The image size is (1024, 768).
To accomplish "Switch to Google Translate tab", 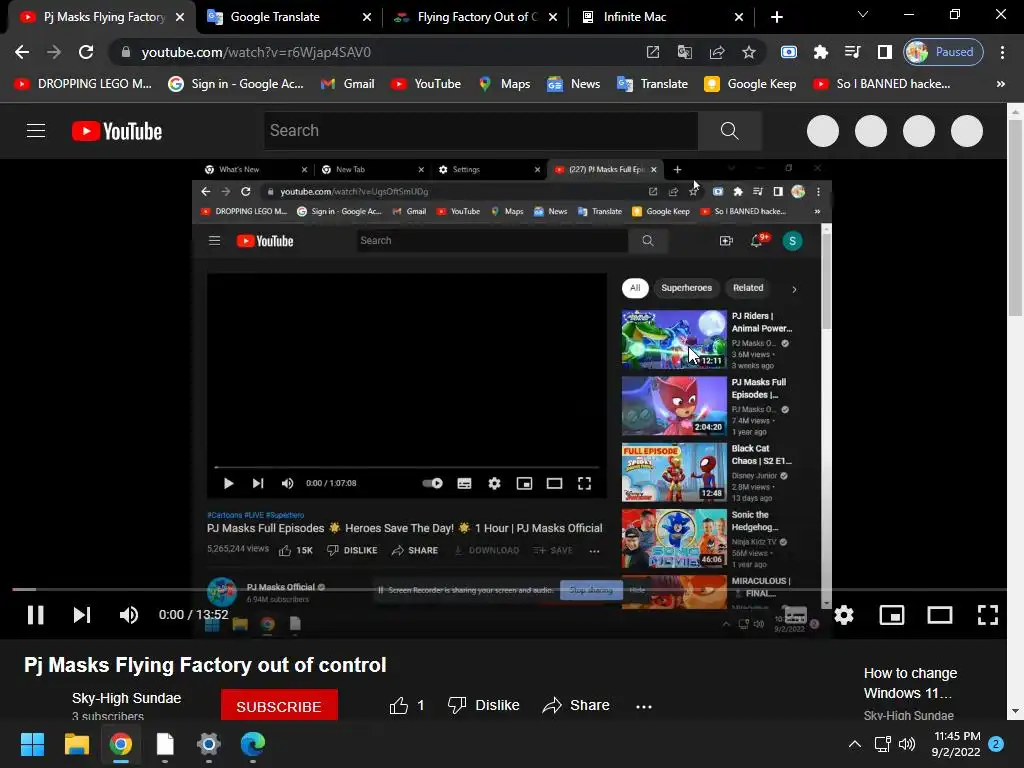I will [x=289, y=17].
